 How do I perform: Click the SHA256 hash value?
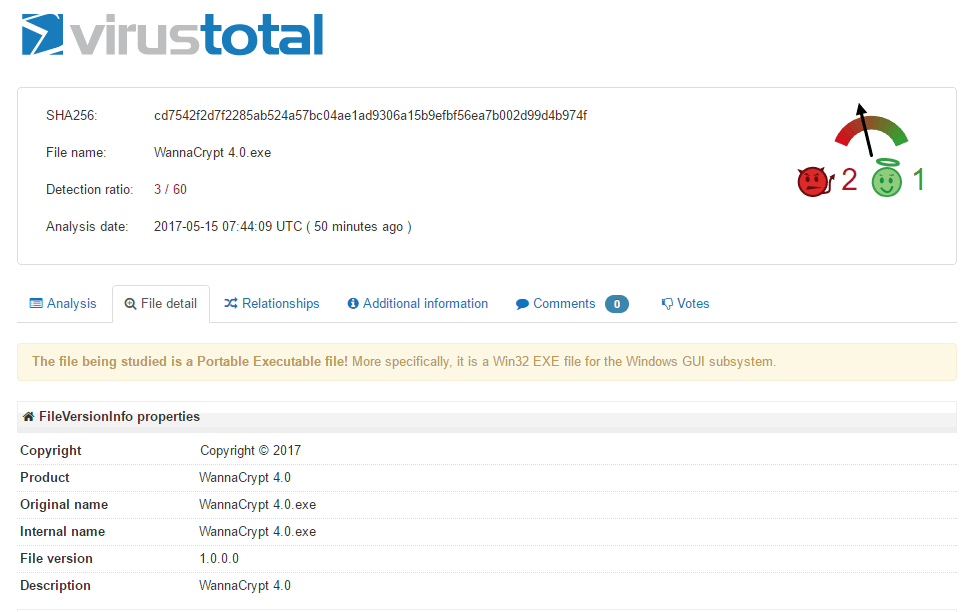(371, 116)
